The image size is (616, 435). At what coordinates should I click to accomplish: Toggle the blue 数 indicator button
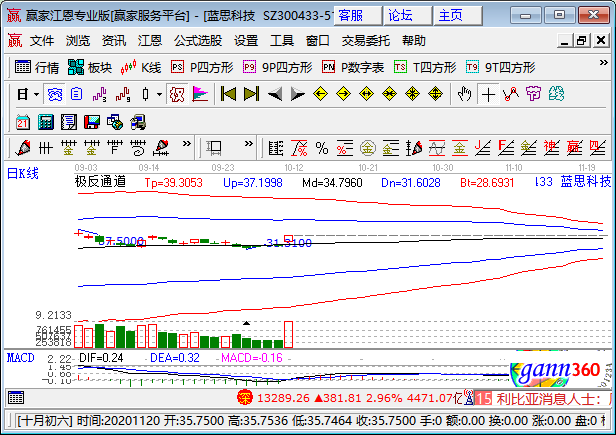[55, 94]
